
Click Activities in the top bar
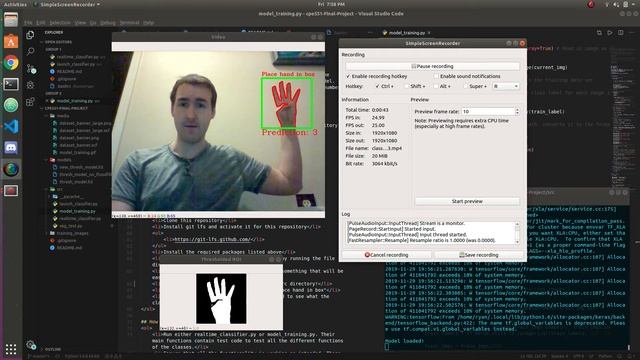15,4
